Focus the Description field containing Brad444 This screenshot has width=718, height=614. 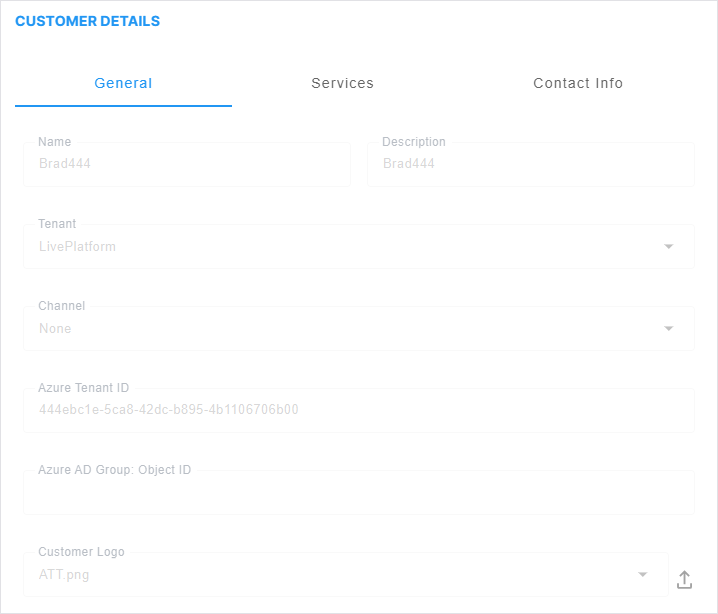[x=530, y=164]
